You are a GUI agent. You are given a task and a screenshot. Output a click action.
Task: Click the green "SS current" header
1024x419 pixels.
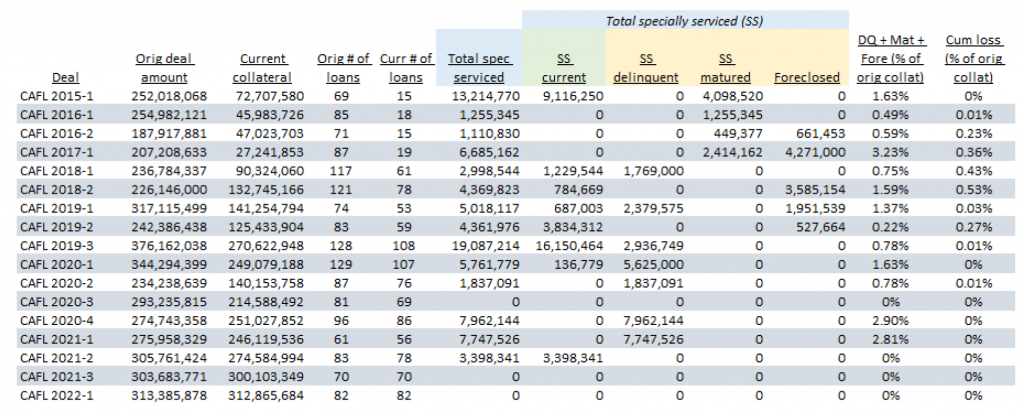point(567,68)
